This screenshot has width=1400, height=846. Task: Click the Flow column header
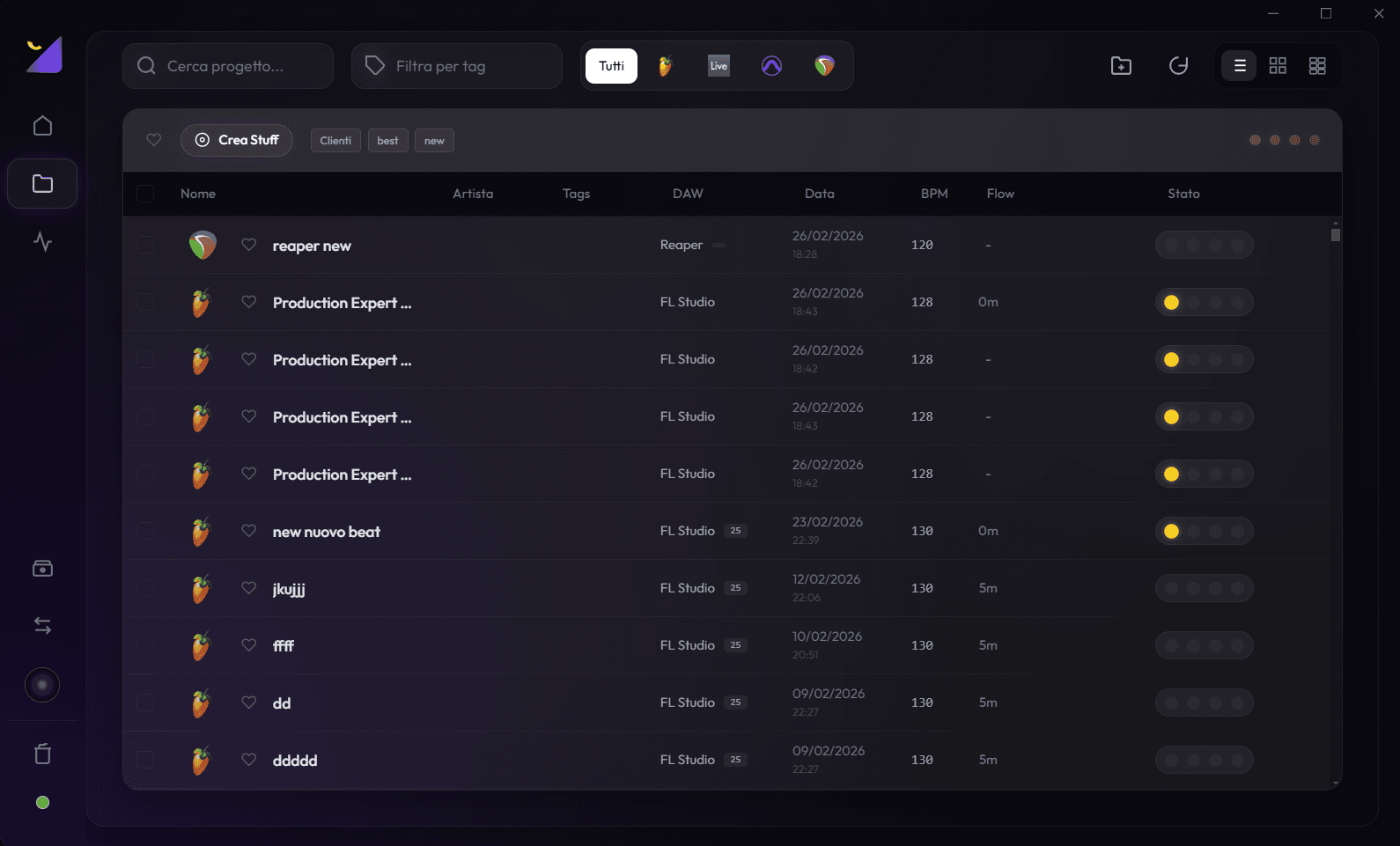pos(1000,194)
